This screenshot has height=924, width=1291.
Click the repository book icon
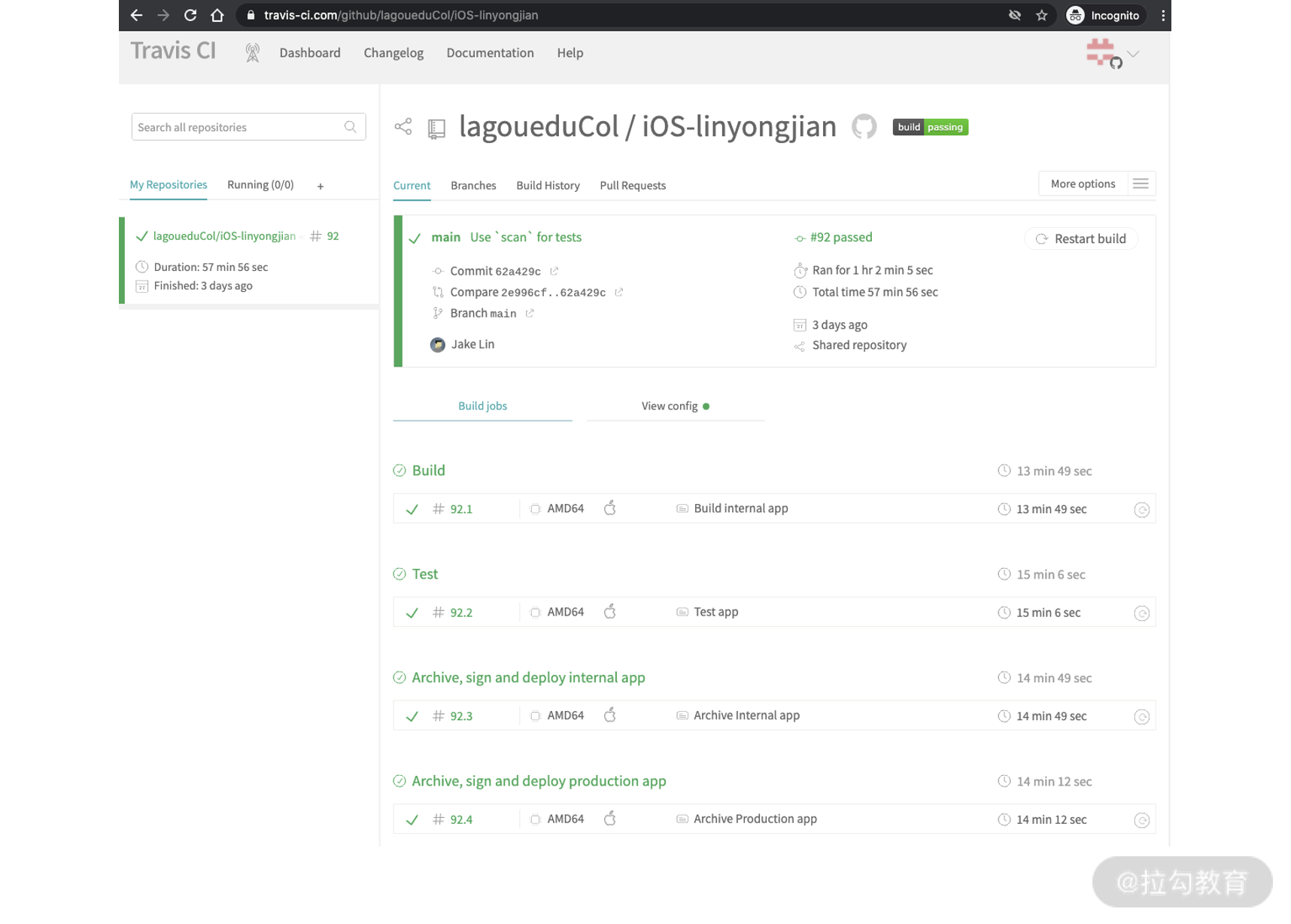[436, 129]
